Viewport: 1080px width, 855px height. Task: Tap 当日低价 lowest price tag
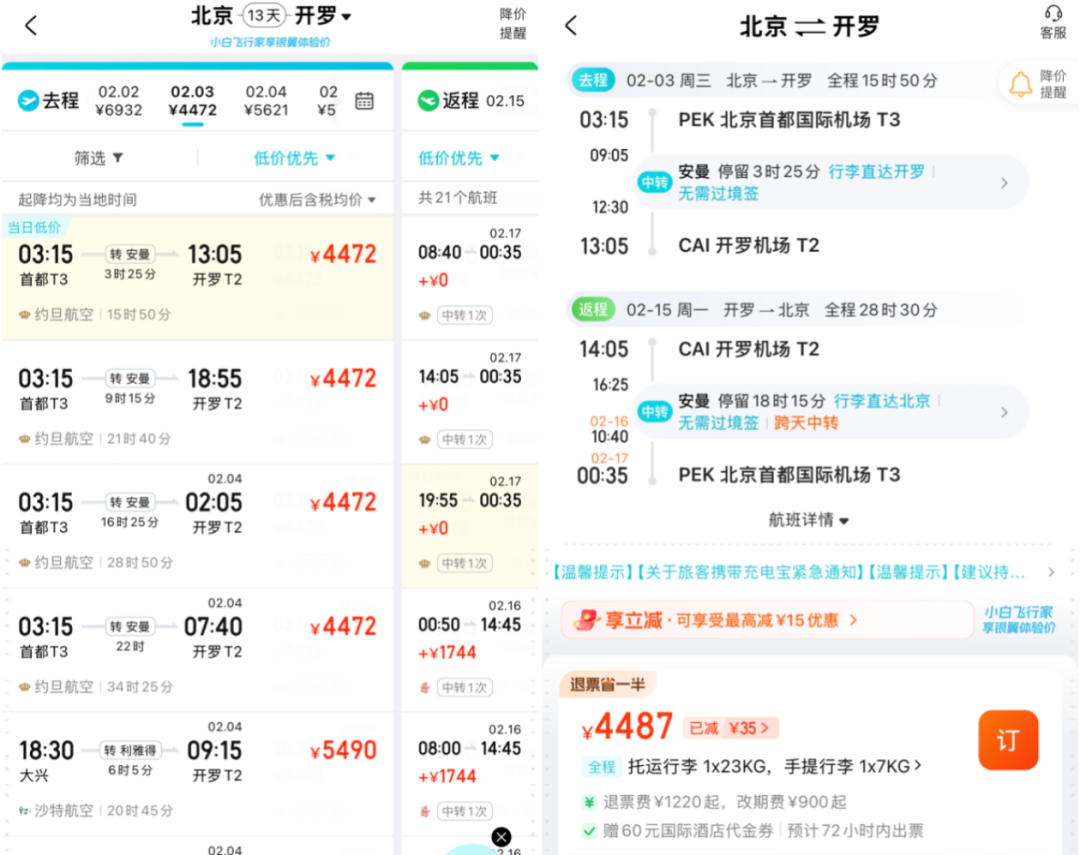click(34, 227)
